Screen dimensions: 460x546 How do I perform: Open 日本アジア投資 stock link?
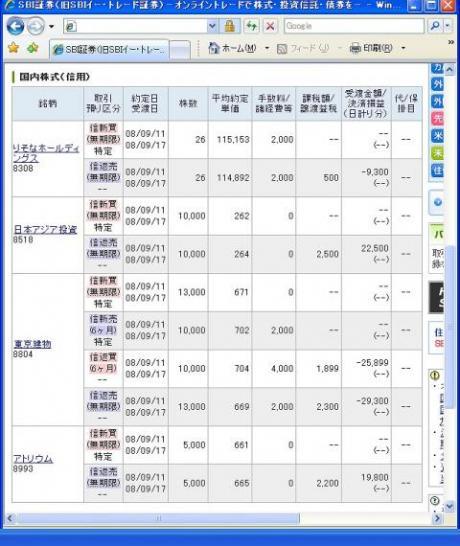pos(45,229)
